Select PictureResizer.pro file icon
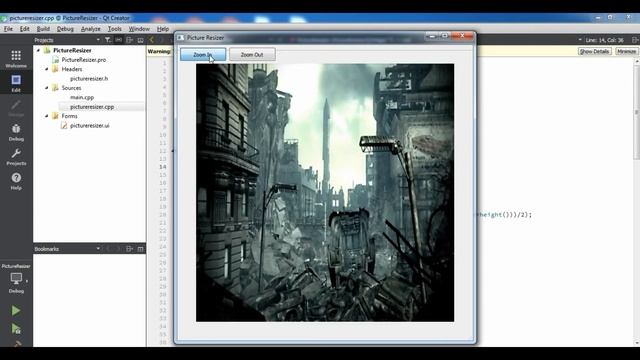 [56, 60]
